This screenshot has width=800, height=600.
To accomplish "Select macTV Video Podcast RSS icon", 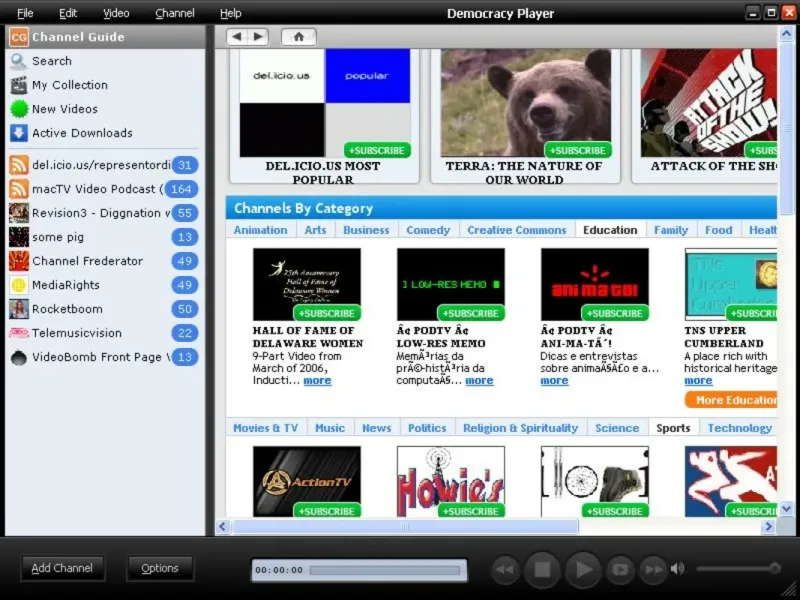I will click(19, 189).
